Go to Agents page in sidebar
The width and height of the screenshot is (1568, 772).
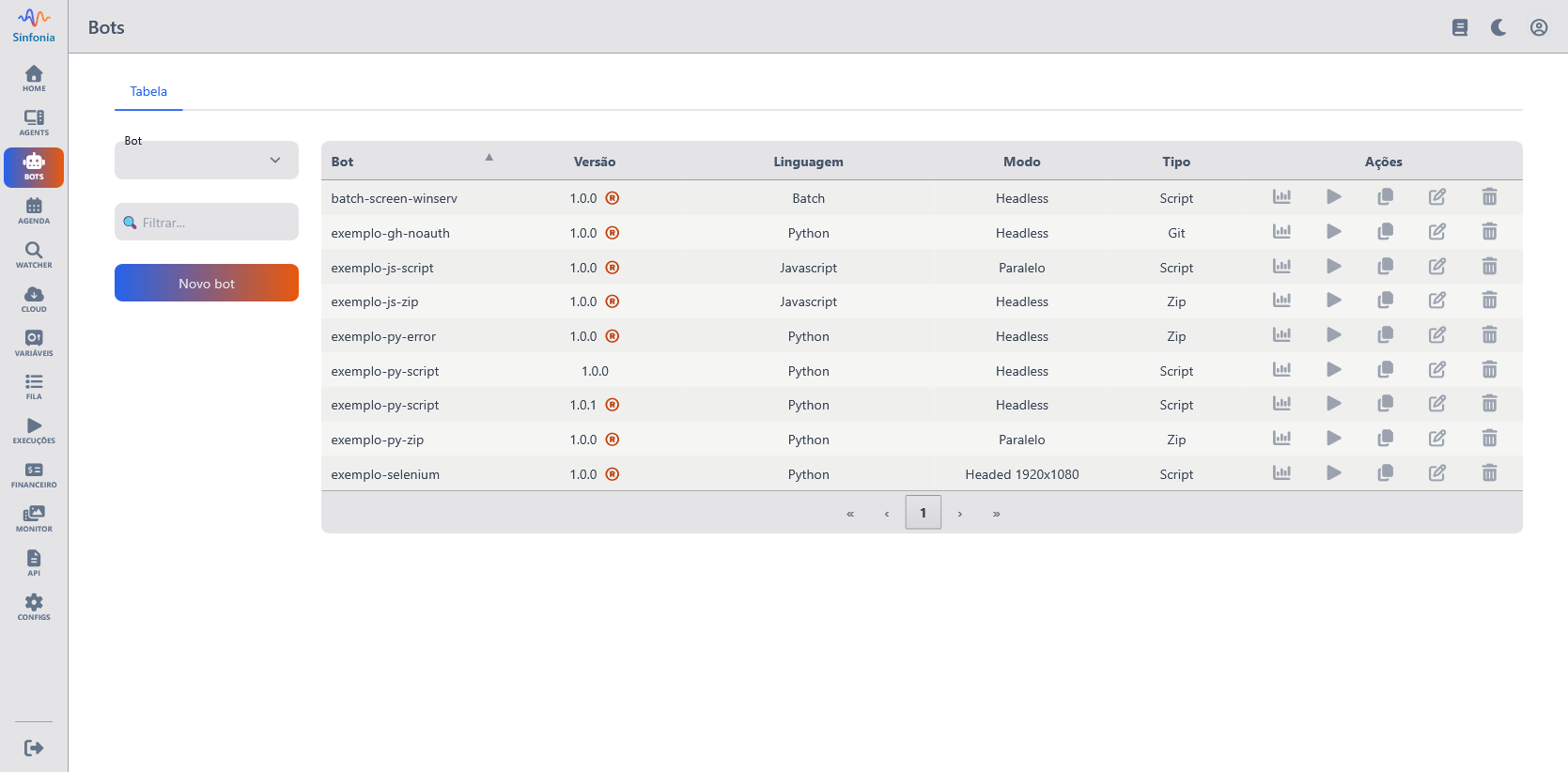[x=34, y=122]
